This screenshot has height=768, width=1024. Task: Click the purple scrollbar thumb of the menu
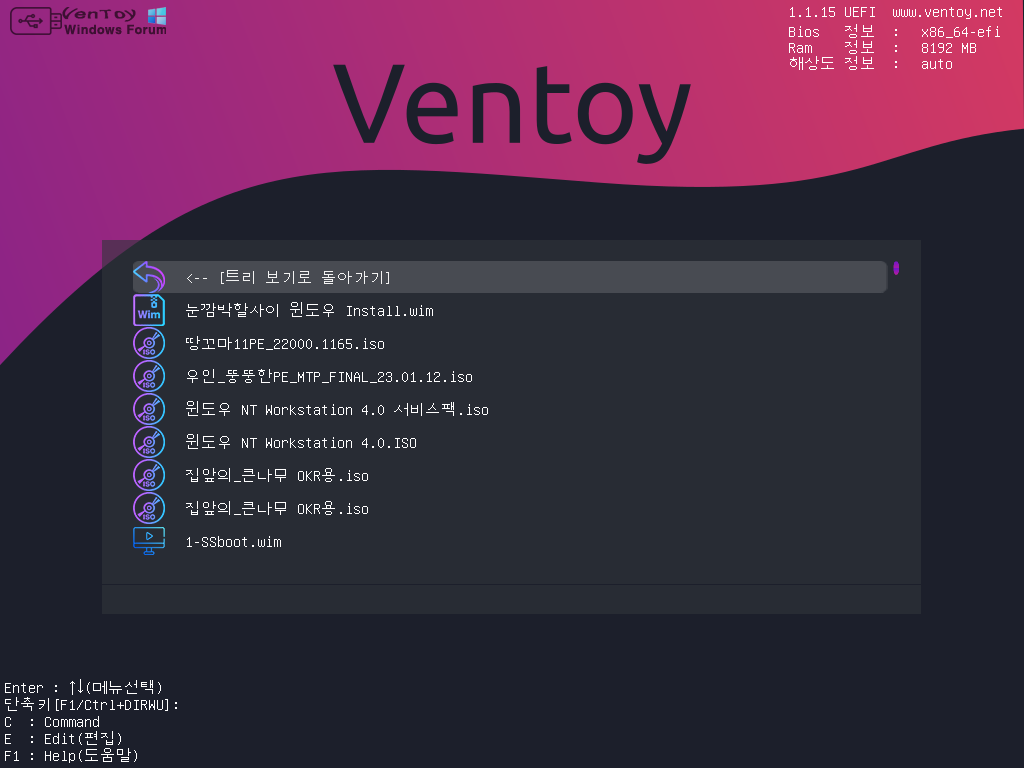[x=896, y=268]
